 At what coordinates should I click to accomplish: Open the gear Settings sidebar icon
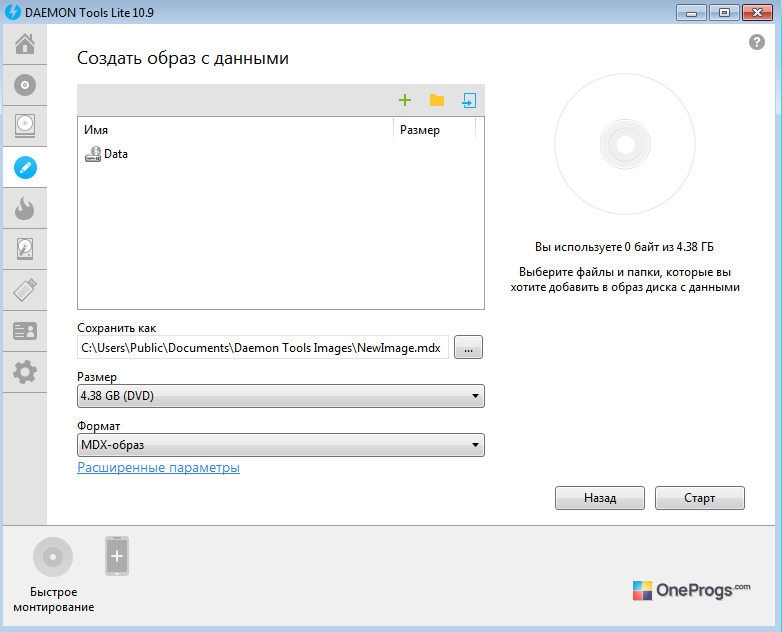point(25,372)
